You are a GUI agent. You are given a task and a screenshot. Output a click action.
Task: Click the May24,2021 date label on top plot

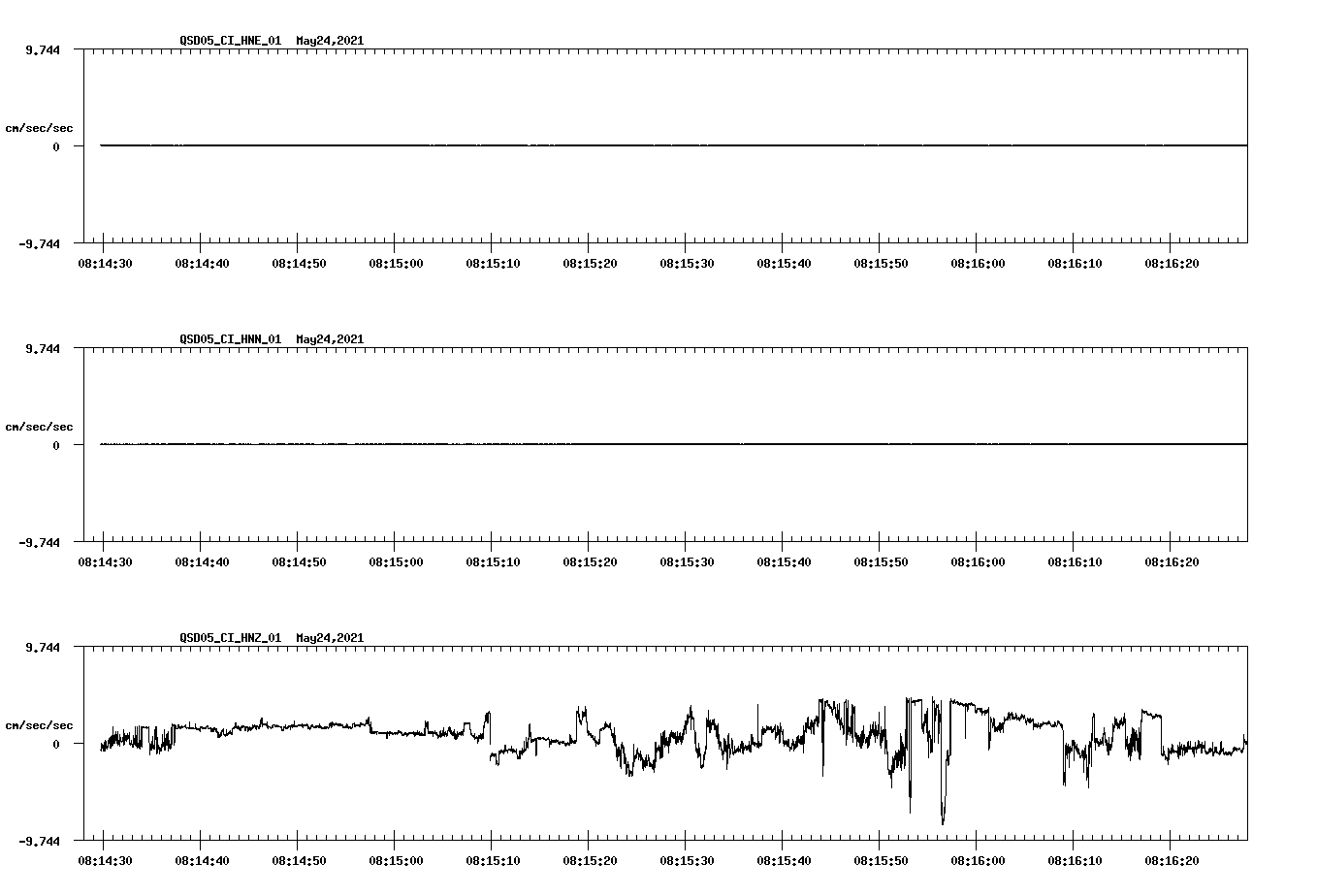[329, 41]
